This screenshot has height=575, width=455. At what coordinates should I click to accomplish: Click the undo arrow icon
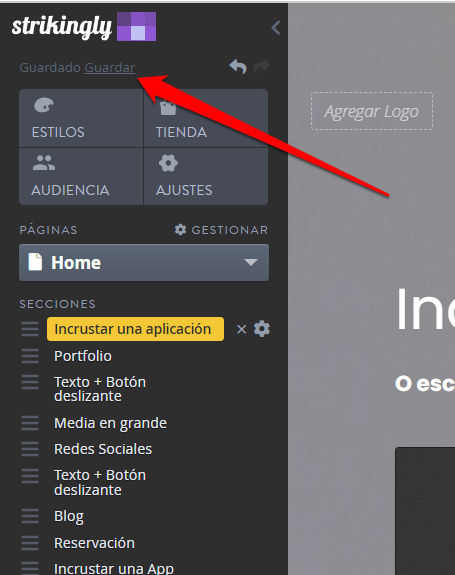[238, 67]
